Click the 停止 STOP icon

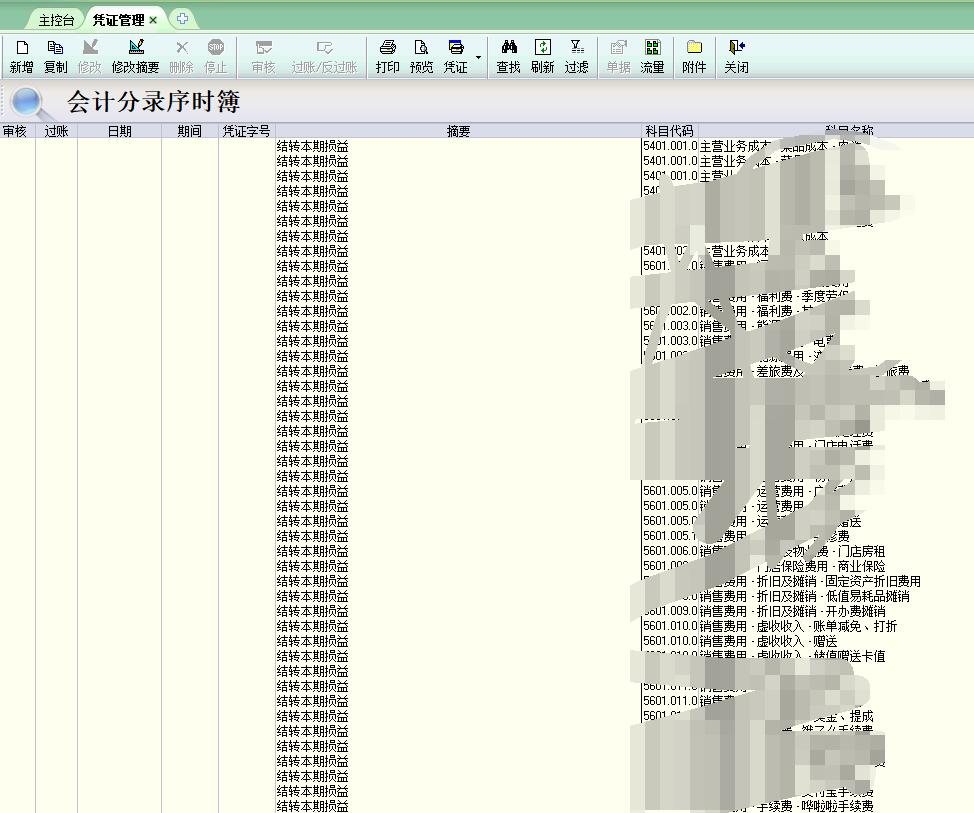tap(216, 57)
